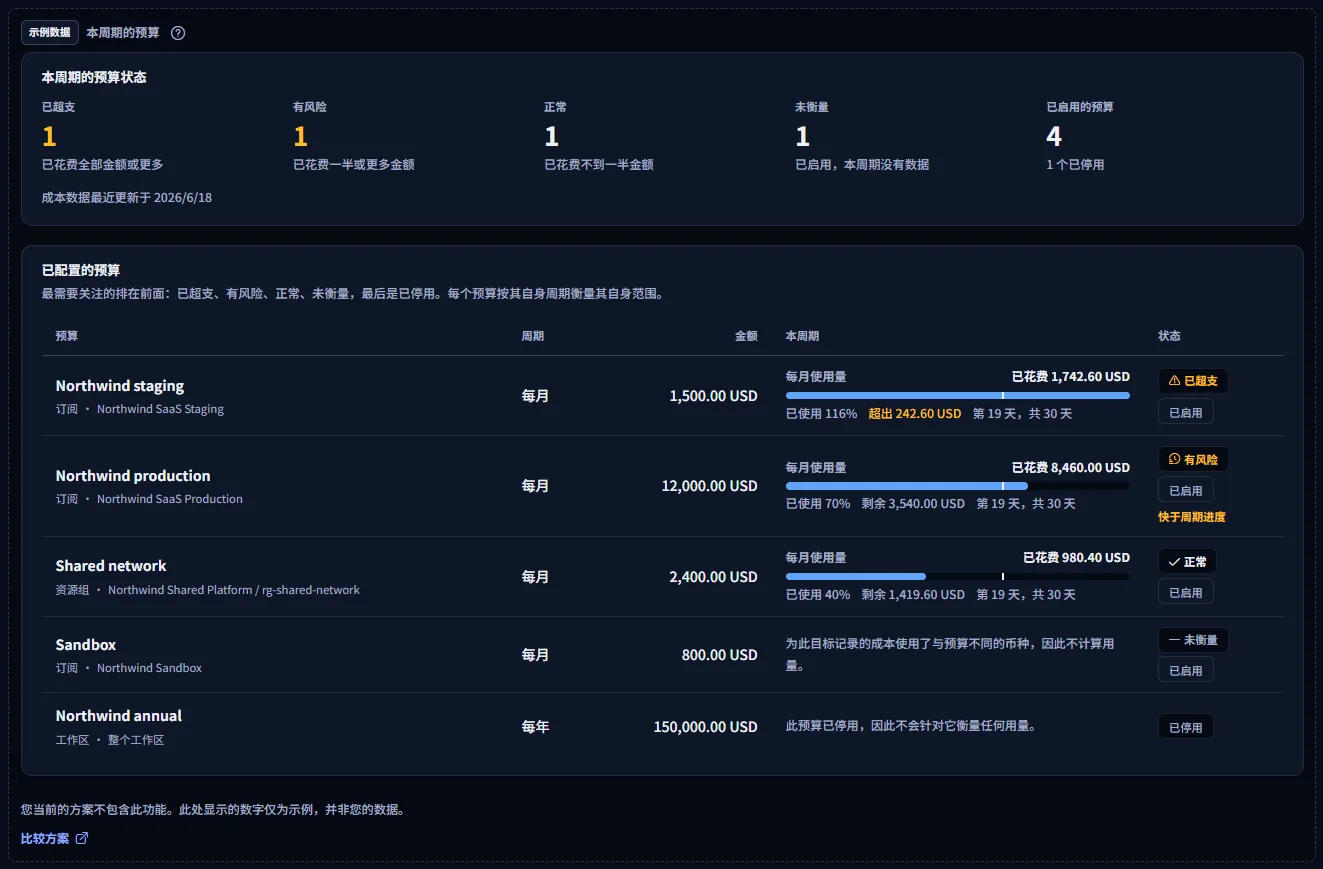Click the Northwind production usage progress bar
Image resolution: width=1323 pixels, height=869 pixels.
point(958,486)
